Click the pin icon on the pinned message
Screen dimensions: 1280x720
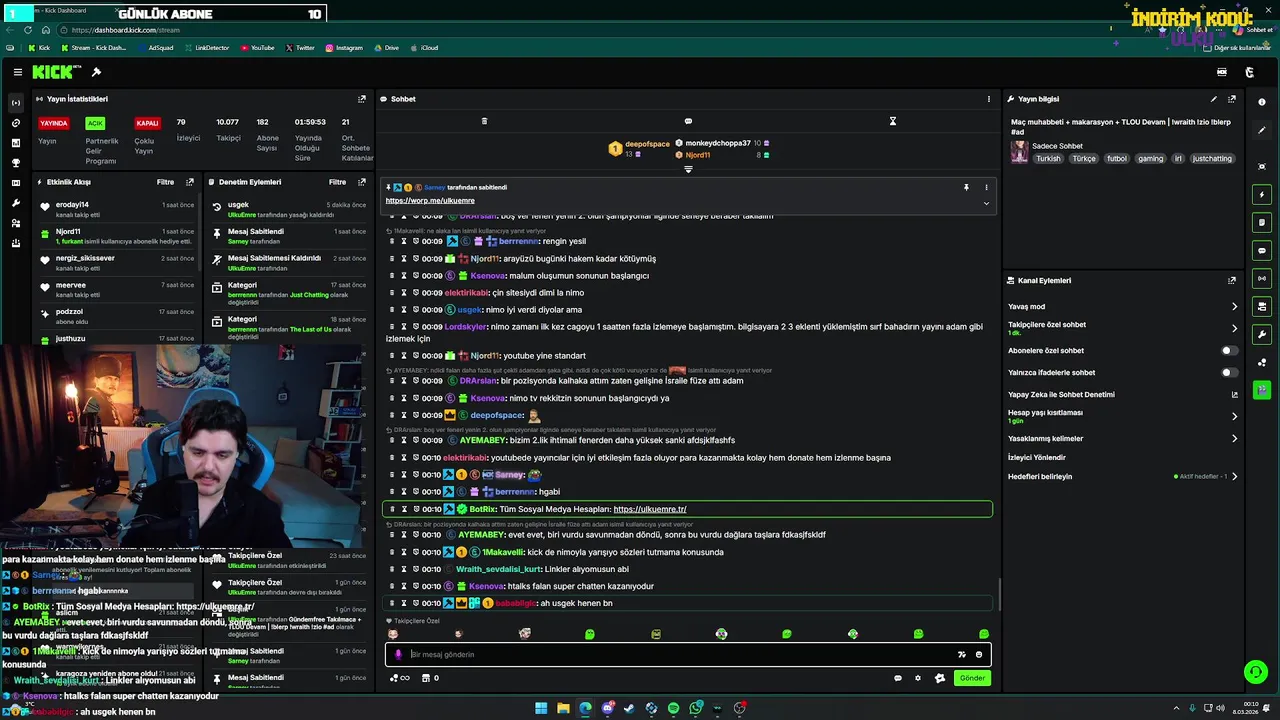[x=966, y=187]
